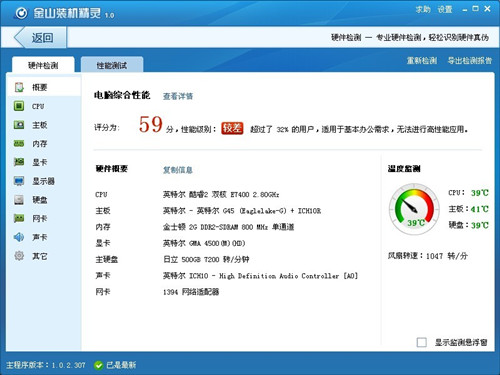Select the 主板 sidebar label

pyautogui.click(x=40, y=125)
